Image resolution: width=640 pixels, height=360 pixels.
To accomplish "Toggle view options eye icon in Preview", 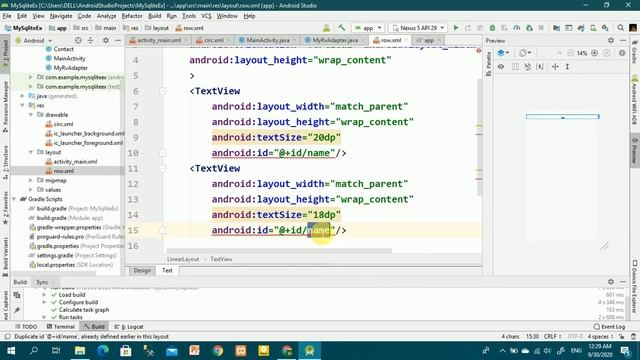I will coord(501,67).
